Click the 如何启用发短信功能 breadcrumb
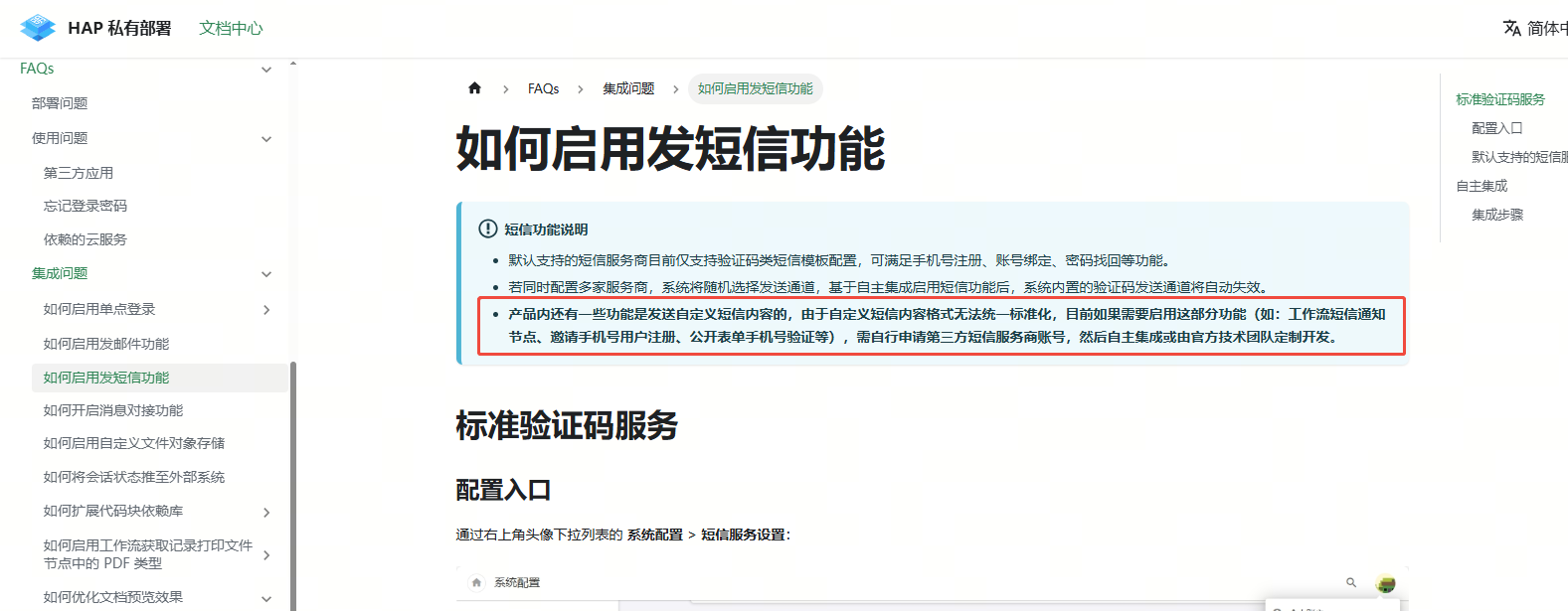Image resolution: width=1568 pixels, height=611 pixels. tap(756, 88)
